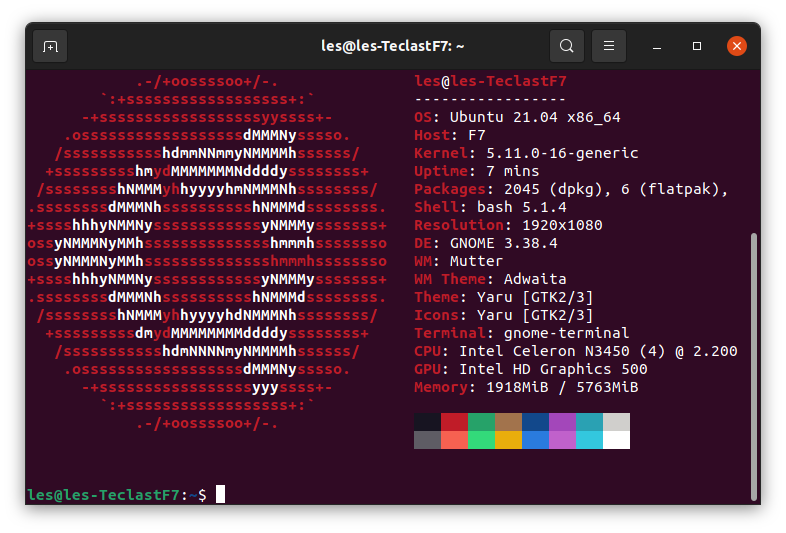Click the Uptime: 7 mins line

tap(477, 171)
